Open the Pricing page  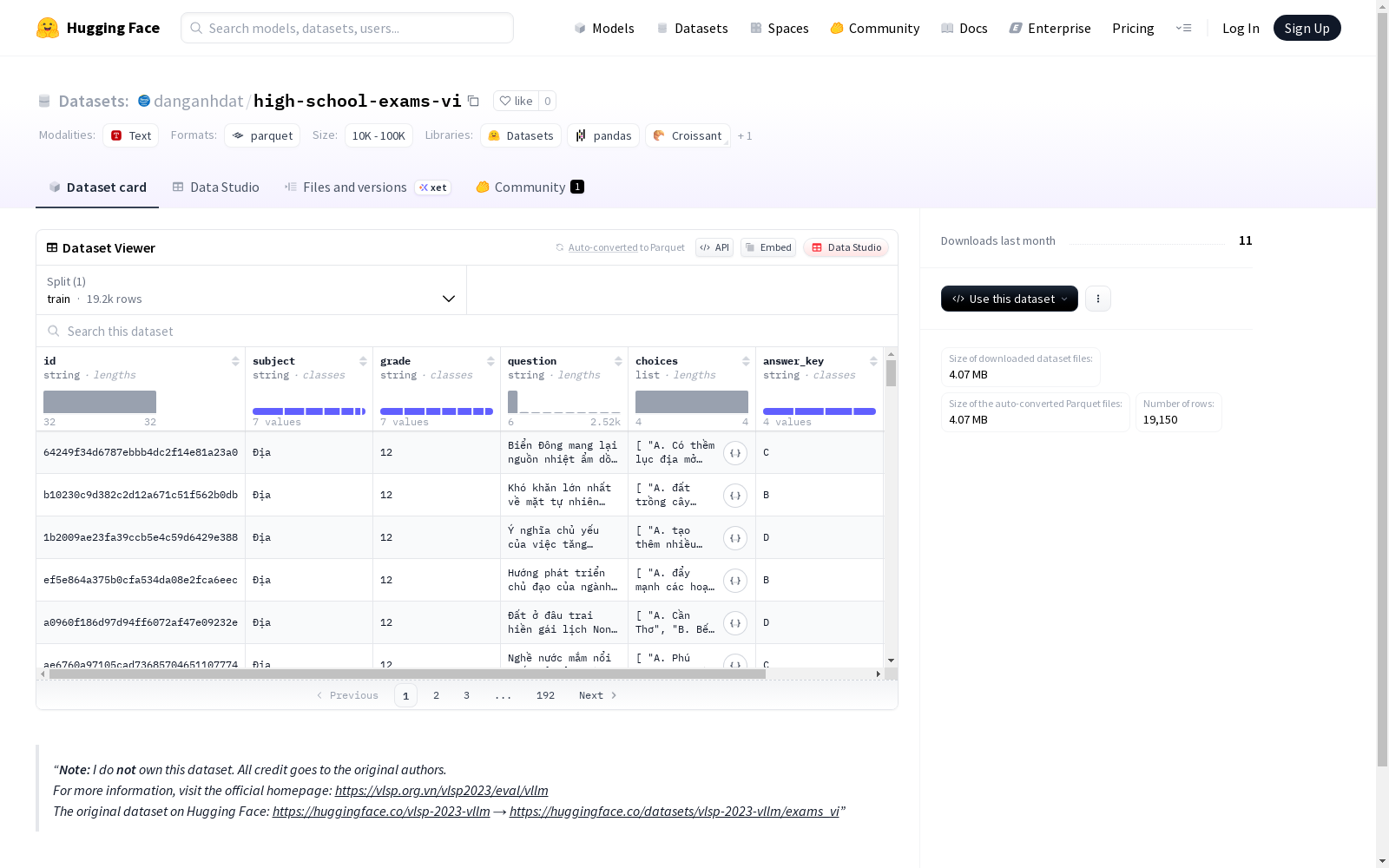point(1133,28)
